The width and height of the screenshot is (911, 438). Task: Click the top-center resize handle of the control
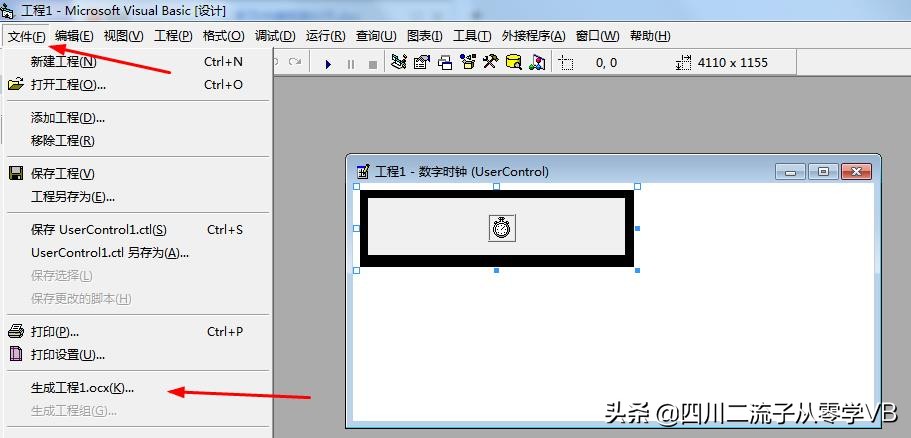click(x=497, y=186)
